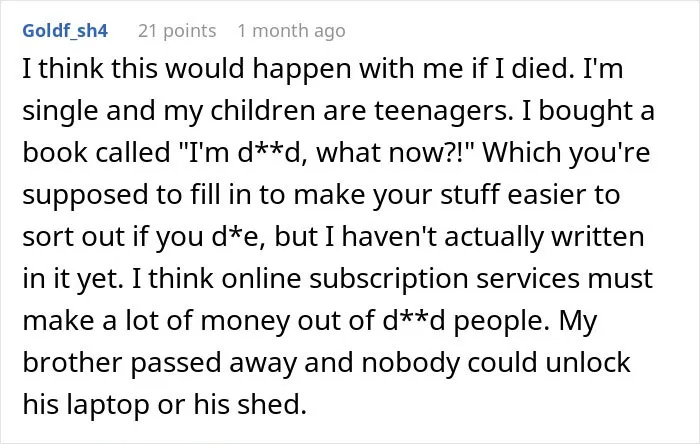The width and height of the screenshot is (700, 444).
Task: Open the 1 month ago timestamp permalink
Action: click(292, 31)
